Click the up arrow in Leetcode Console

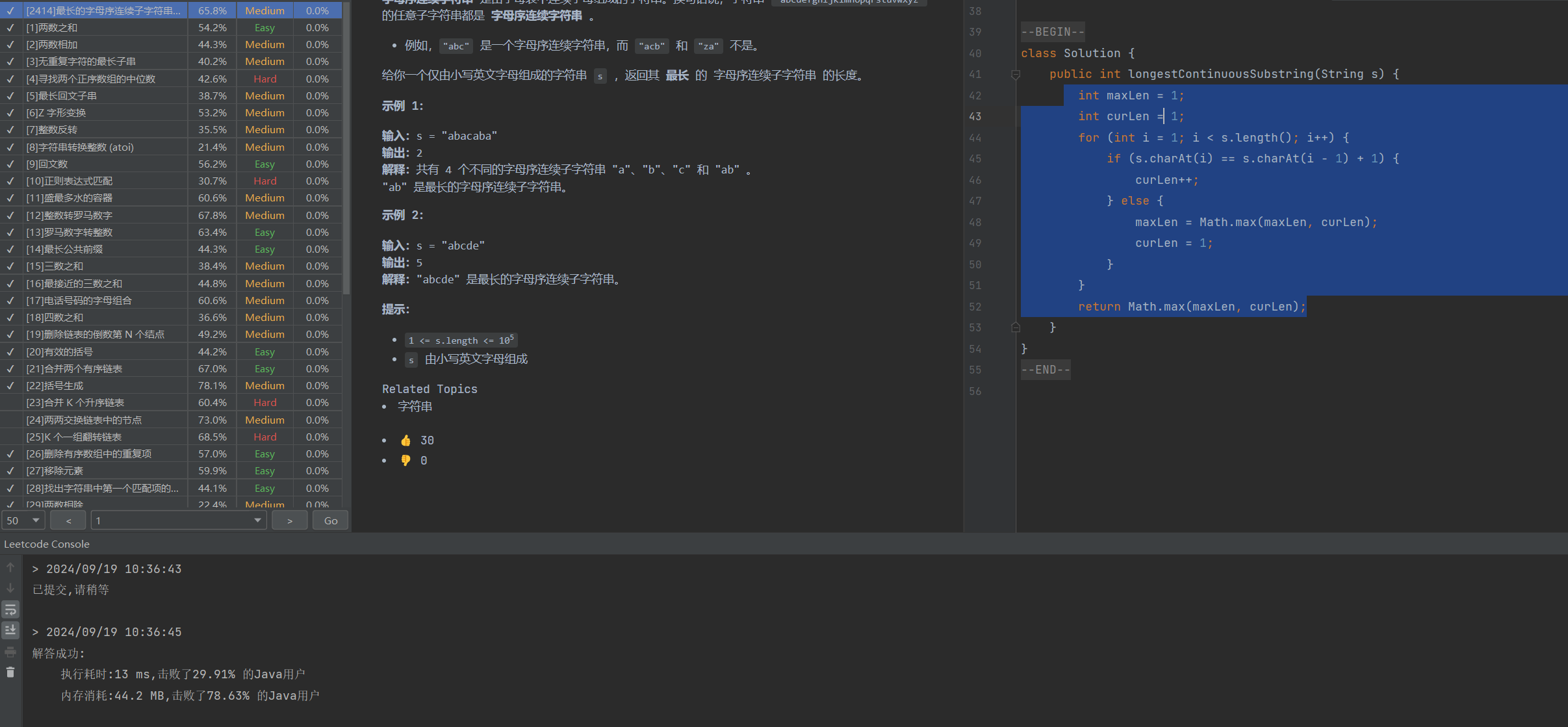click(10, 567)
